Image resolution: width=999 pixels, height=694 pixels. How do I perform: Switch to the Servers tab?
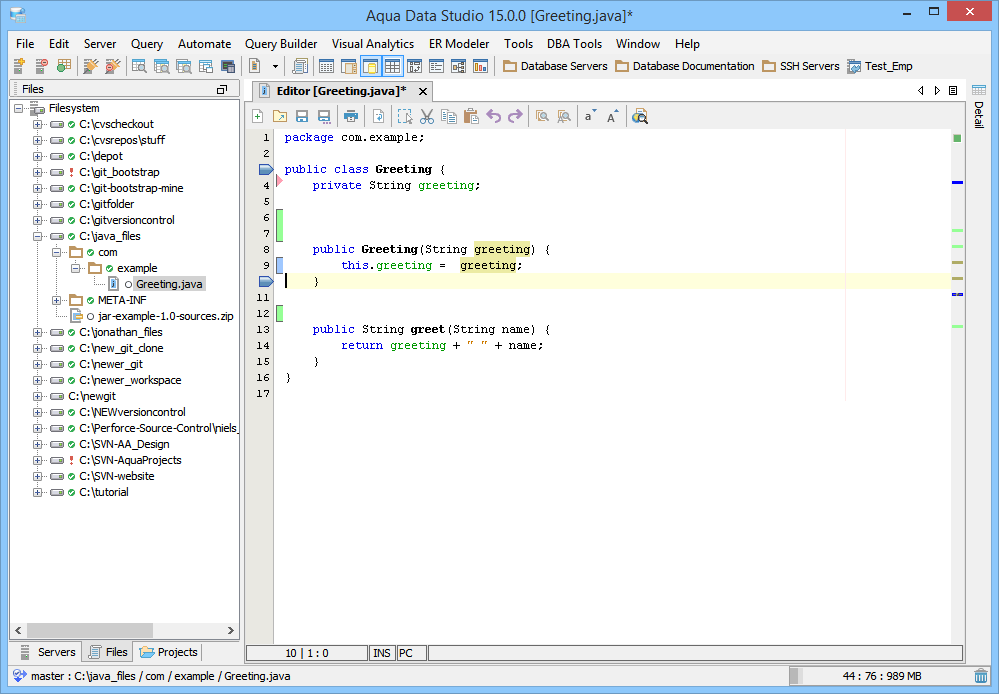coord(47,652)
